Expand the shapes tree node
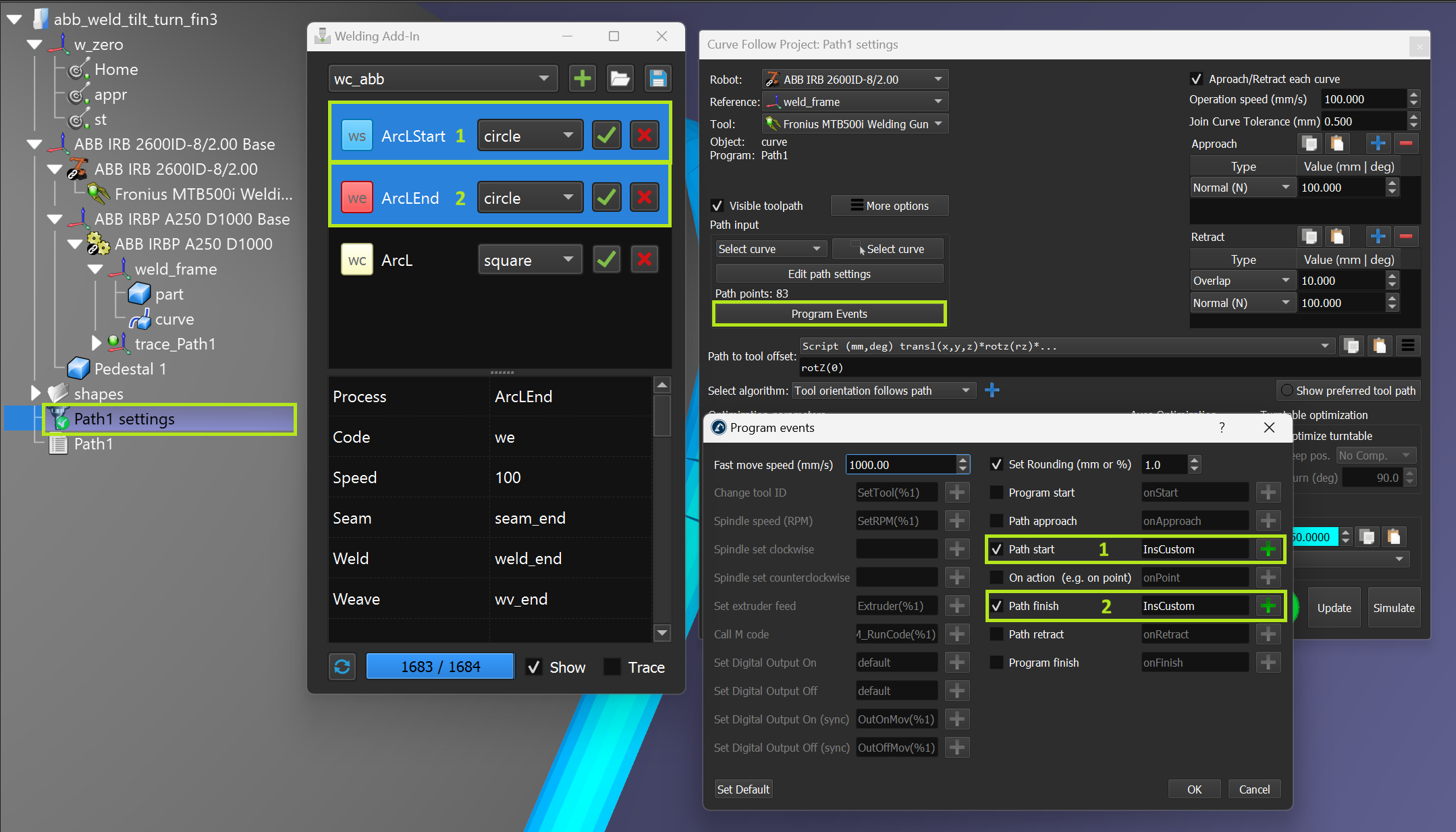Screen dimensions: 1456x832 36,393
